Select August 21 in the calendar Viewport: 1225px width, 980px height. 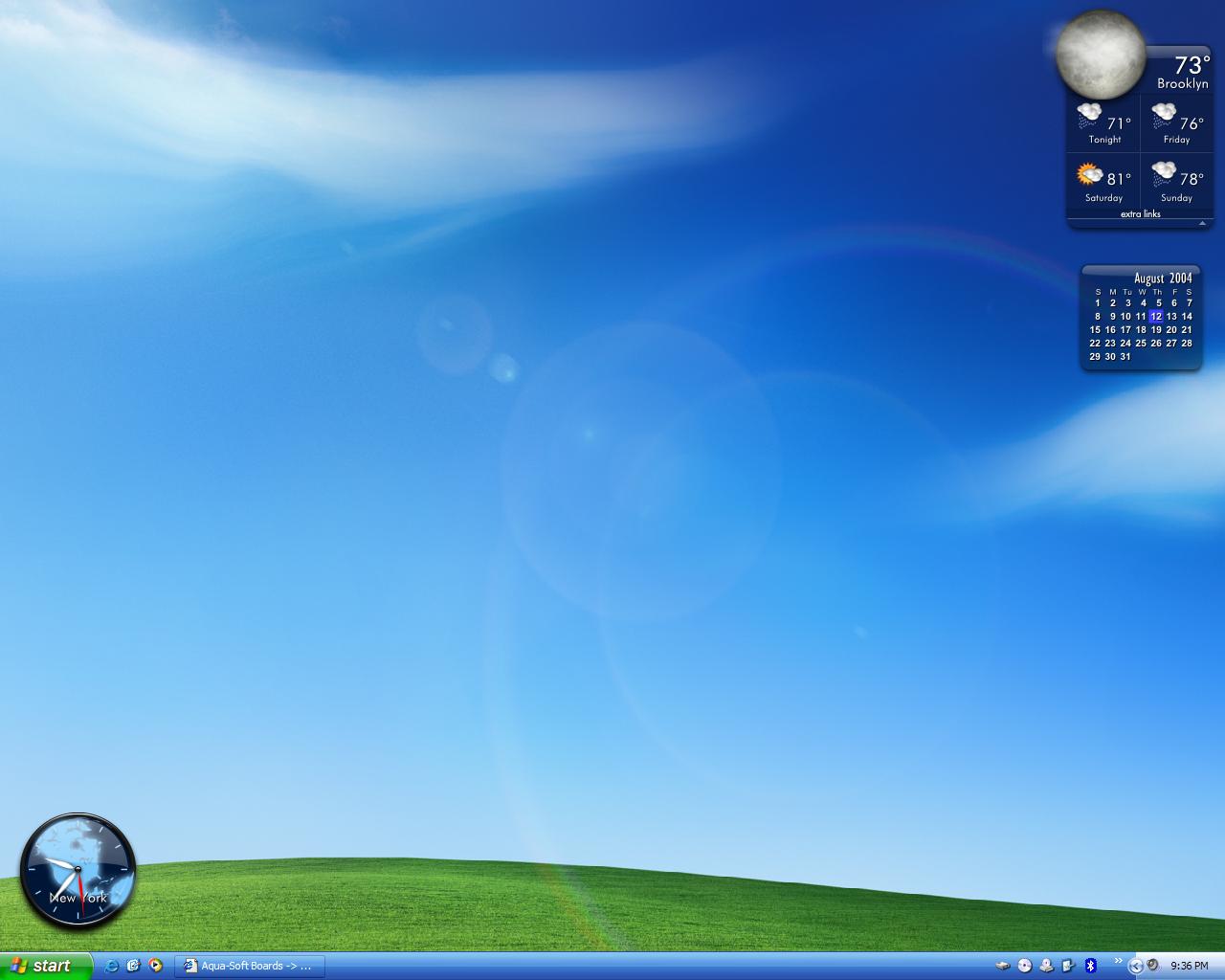(1187, 329)
